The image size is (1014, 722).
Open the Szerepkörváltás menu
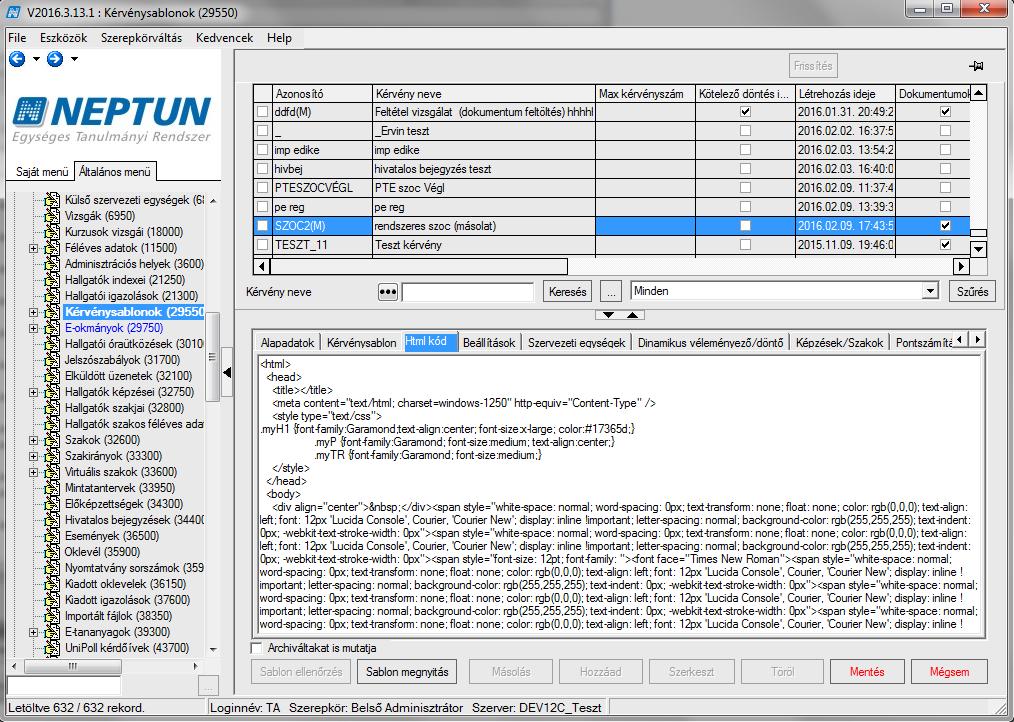142,38
